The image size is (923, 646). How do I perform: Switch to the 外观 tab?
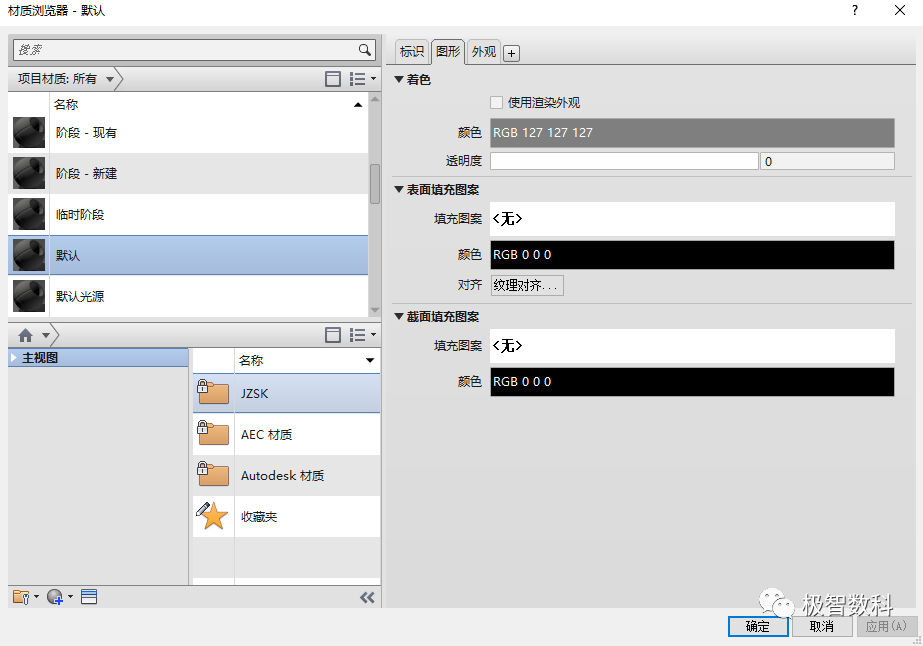tap(484, 52)
